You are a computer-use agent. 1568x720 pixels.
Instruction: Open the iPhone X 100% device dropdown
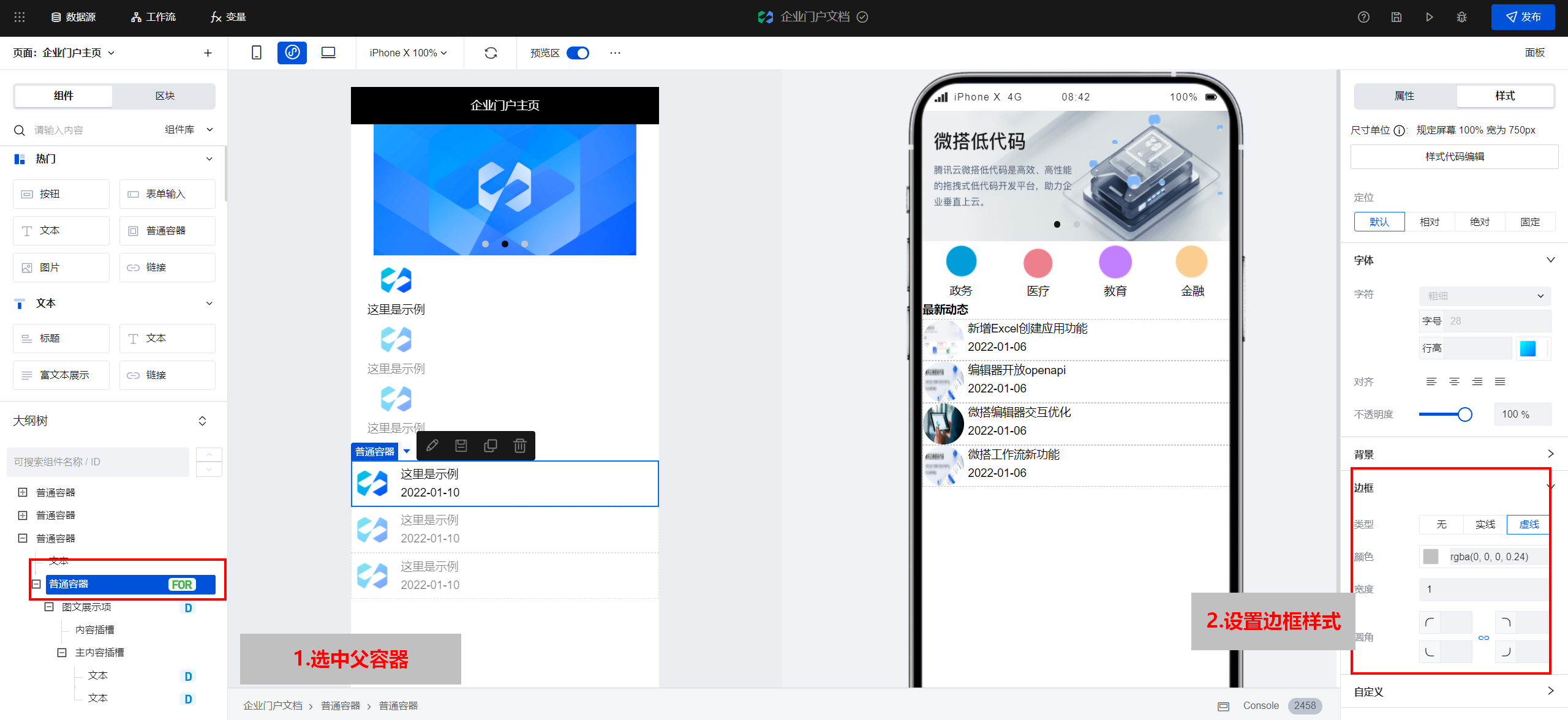(408, 53)
